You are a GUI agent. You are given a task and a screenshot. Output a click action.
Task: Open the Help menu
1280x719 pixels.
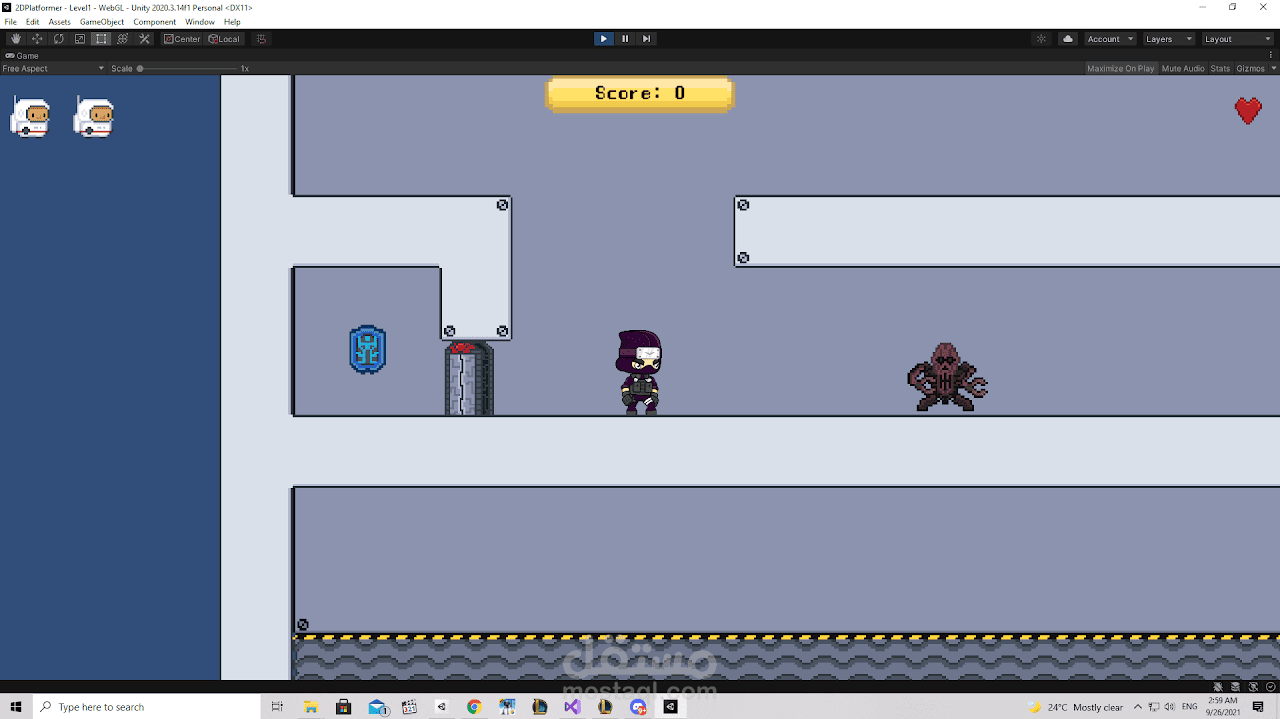pos(232,21)
